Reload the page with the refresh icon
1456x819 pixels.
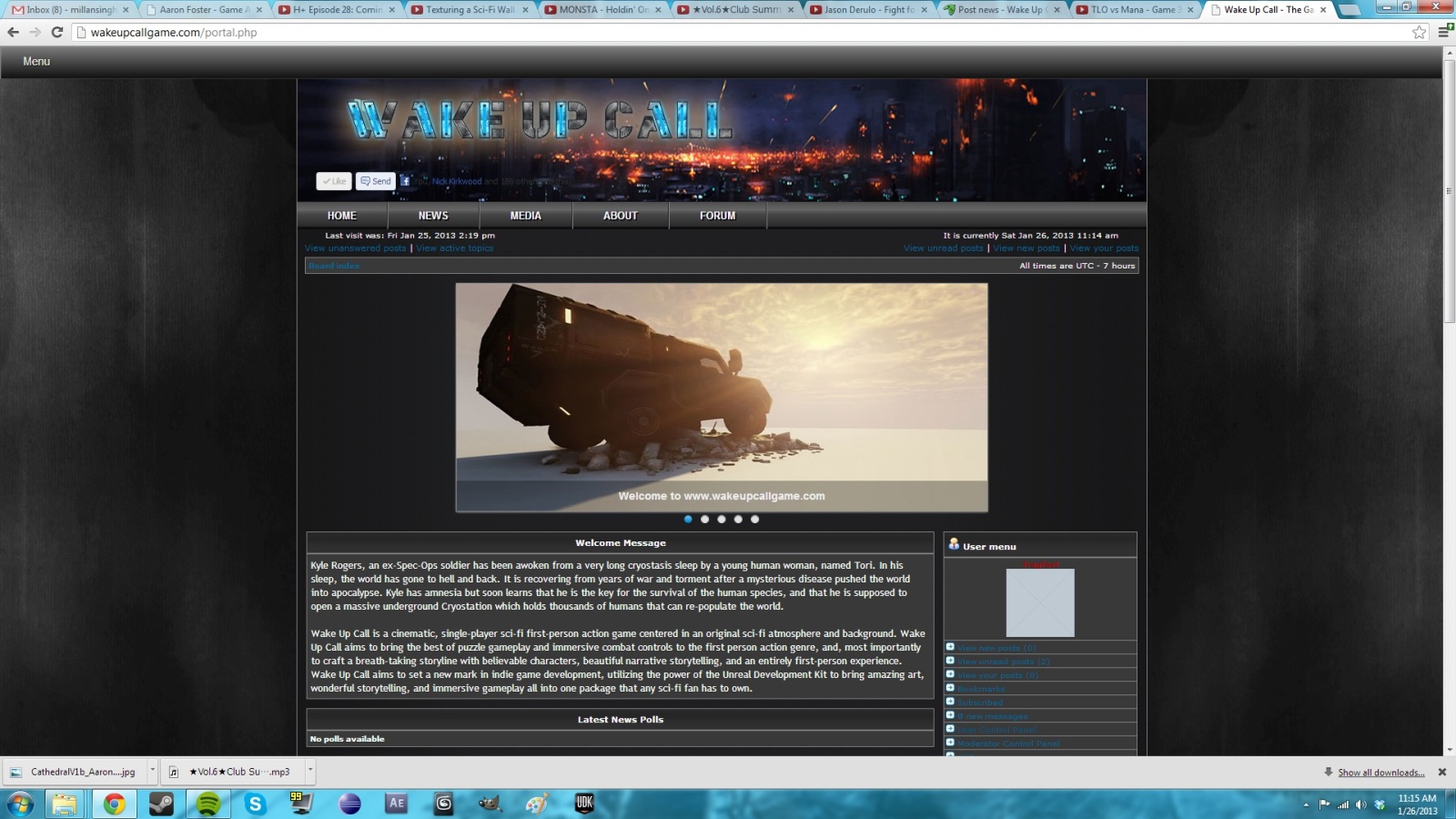point(56,32)
